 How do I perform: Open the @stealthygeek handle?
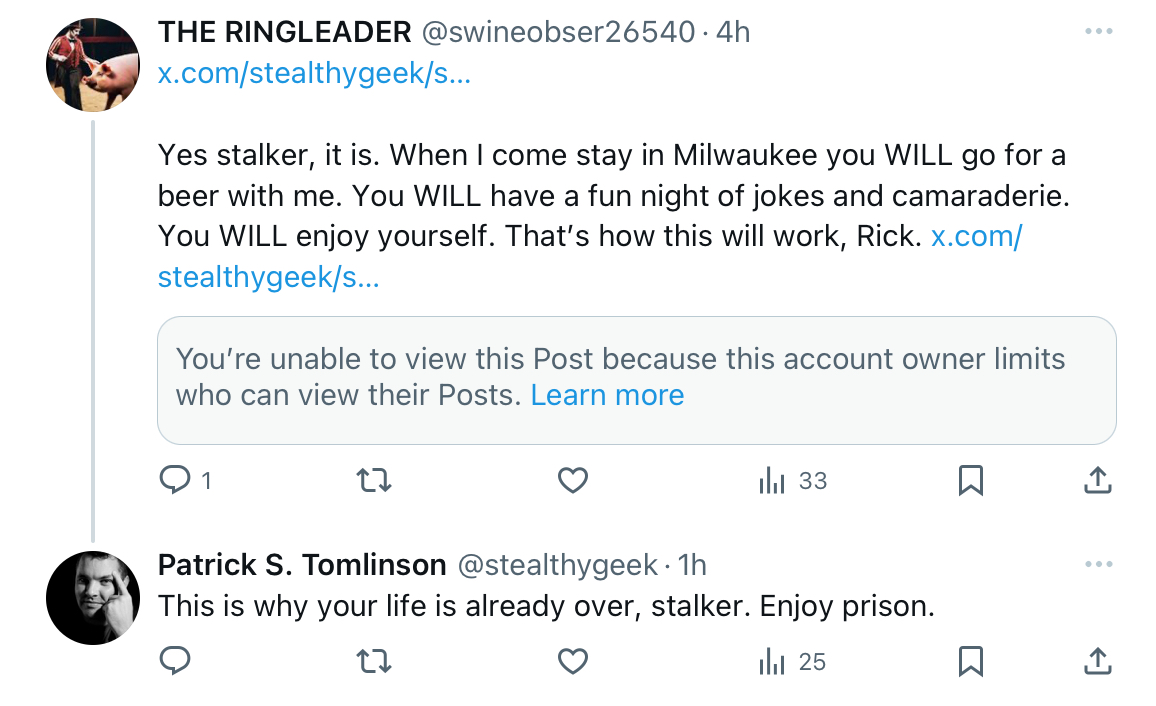click(557, 565)
